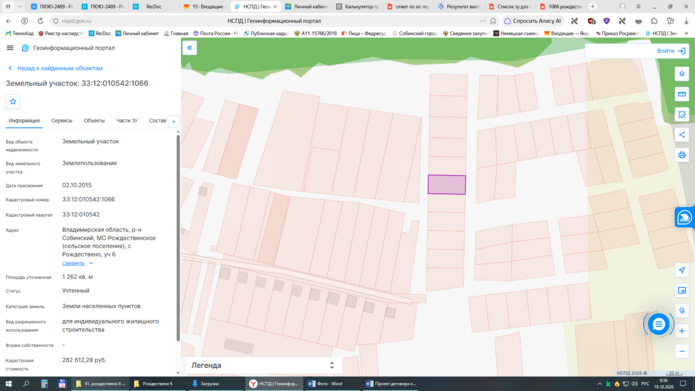Open the measure ruler tool on map
The width and height of the screenshot is (695, 391).
pos(682,94)
